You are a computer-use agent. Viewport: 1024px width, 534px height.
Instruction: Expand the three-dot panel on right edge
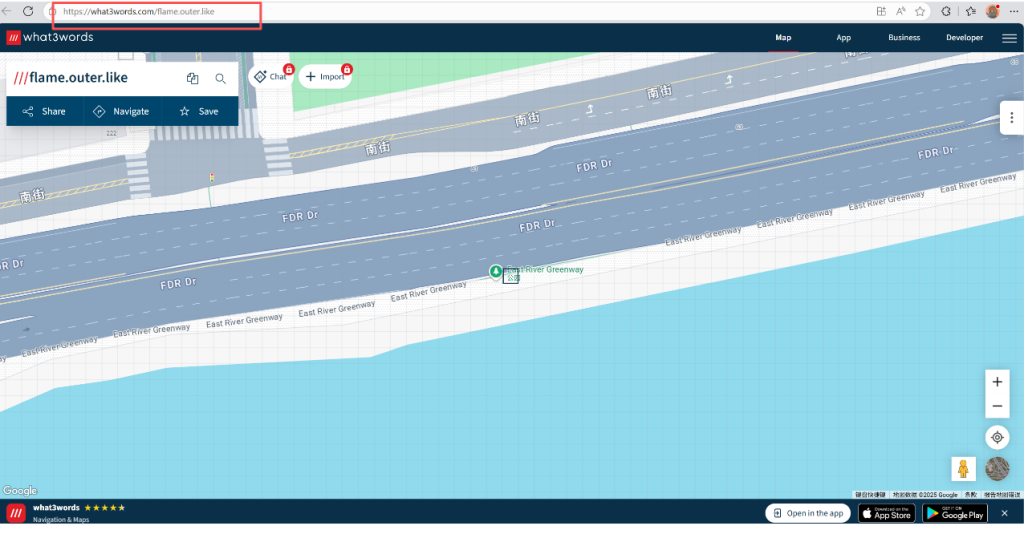(1012, 118)
